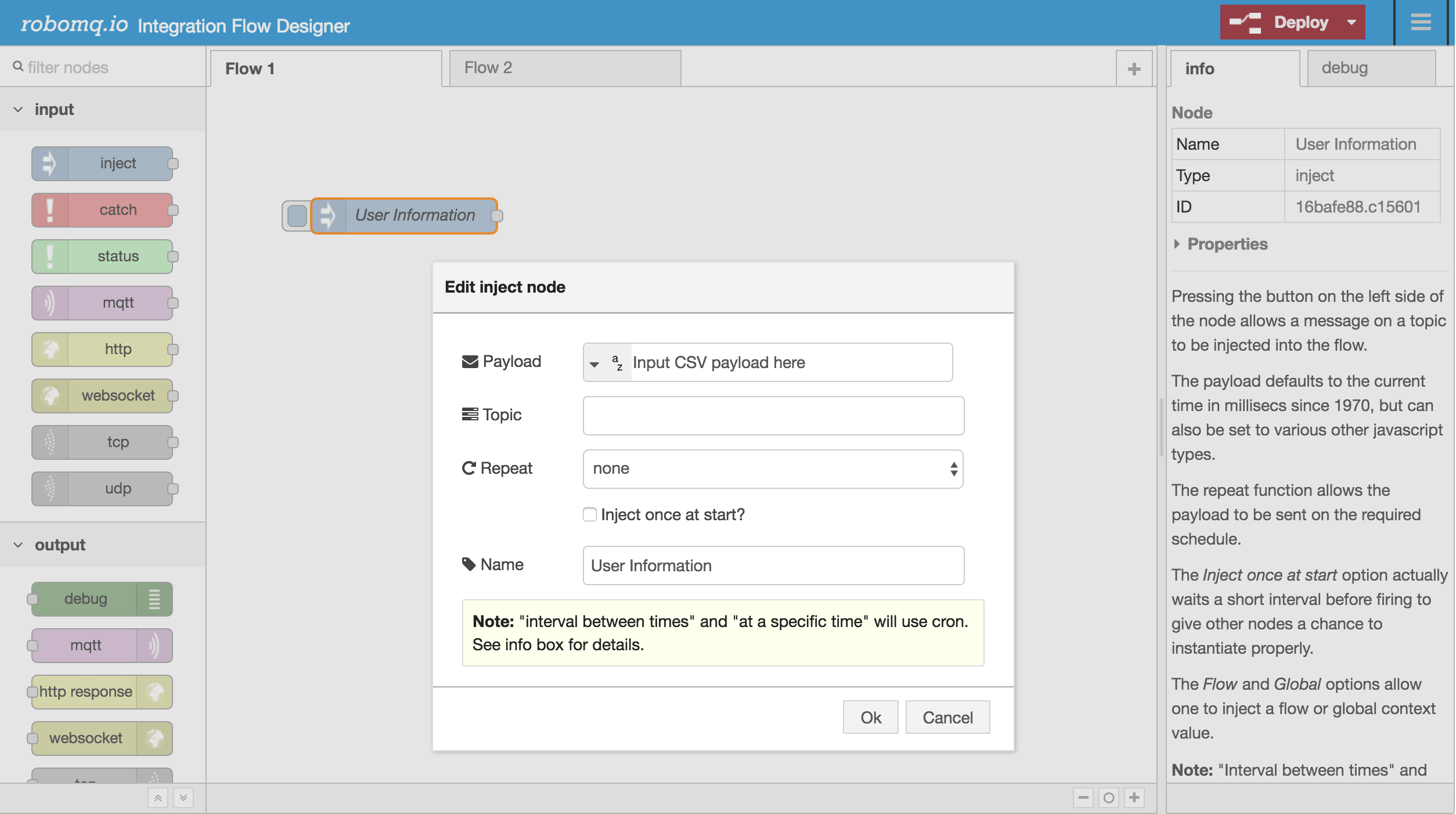Select the tcp input node
Image resolution: width=1456 pixels, height=814 pixels.
pos(102,442)
